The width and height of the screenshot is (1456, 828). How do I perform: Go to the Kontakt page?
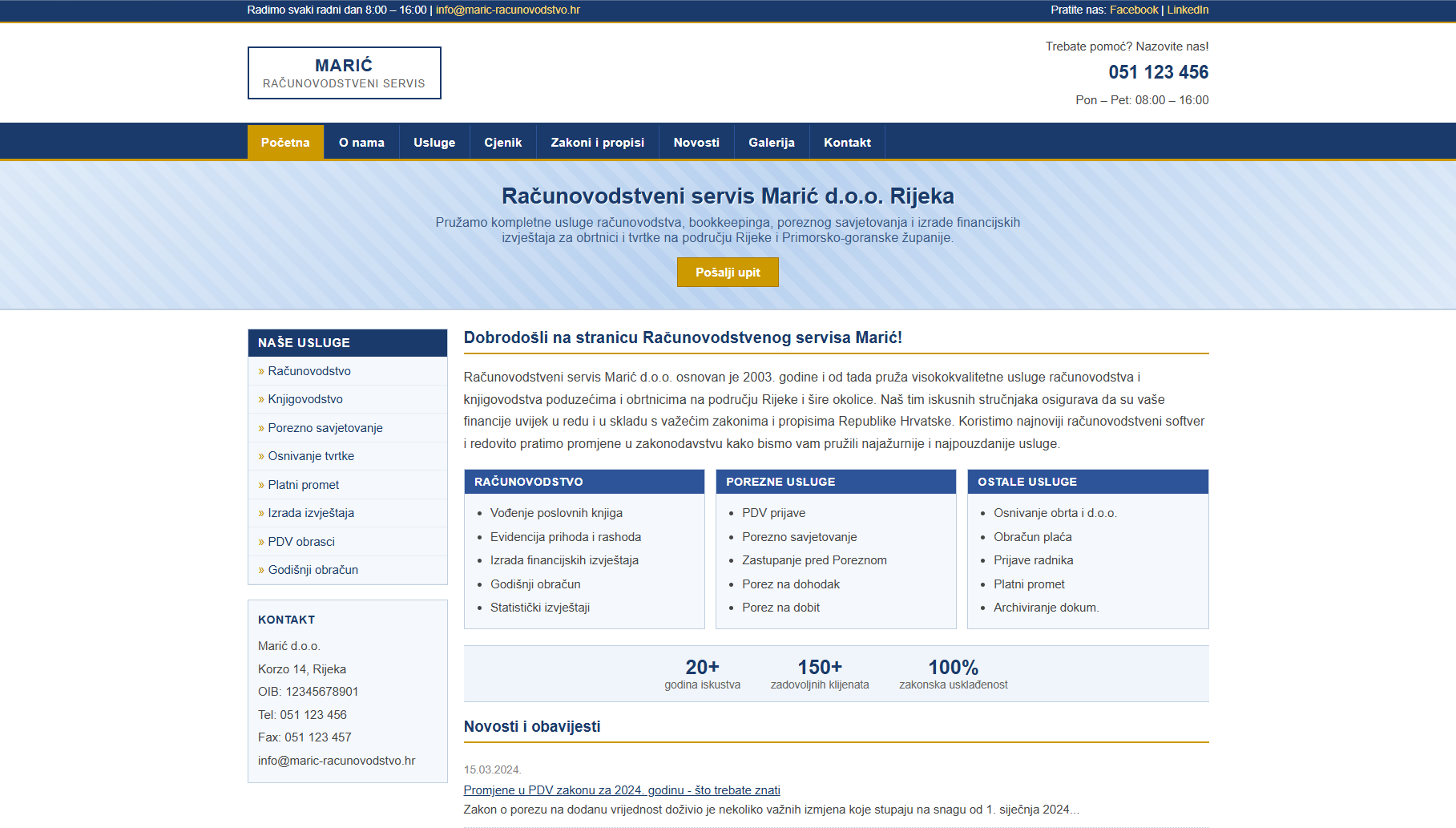[x=847, y=142]
